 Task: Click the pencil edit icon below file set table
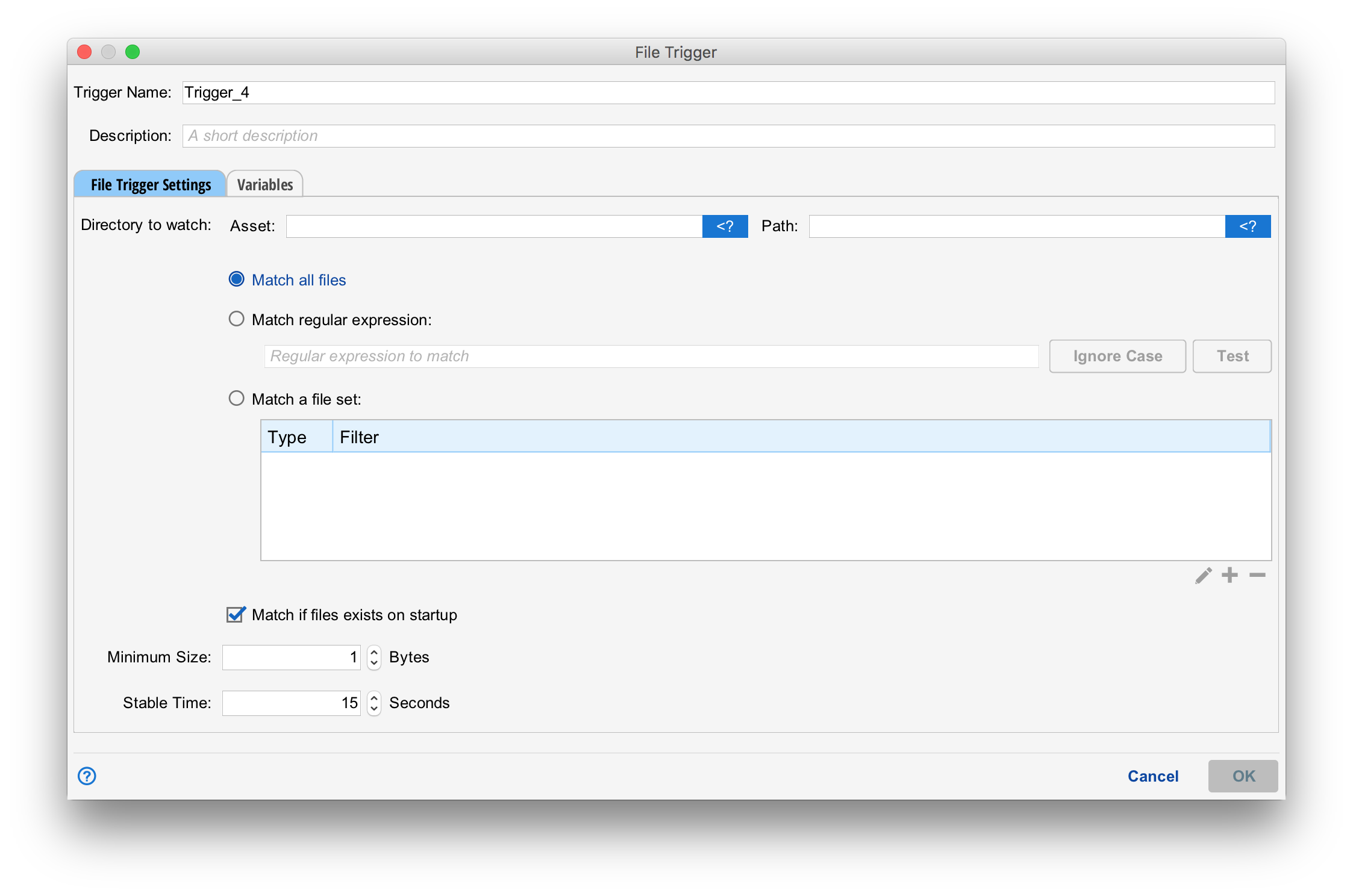pos(1203,576)
